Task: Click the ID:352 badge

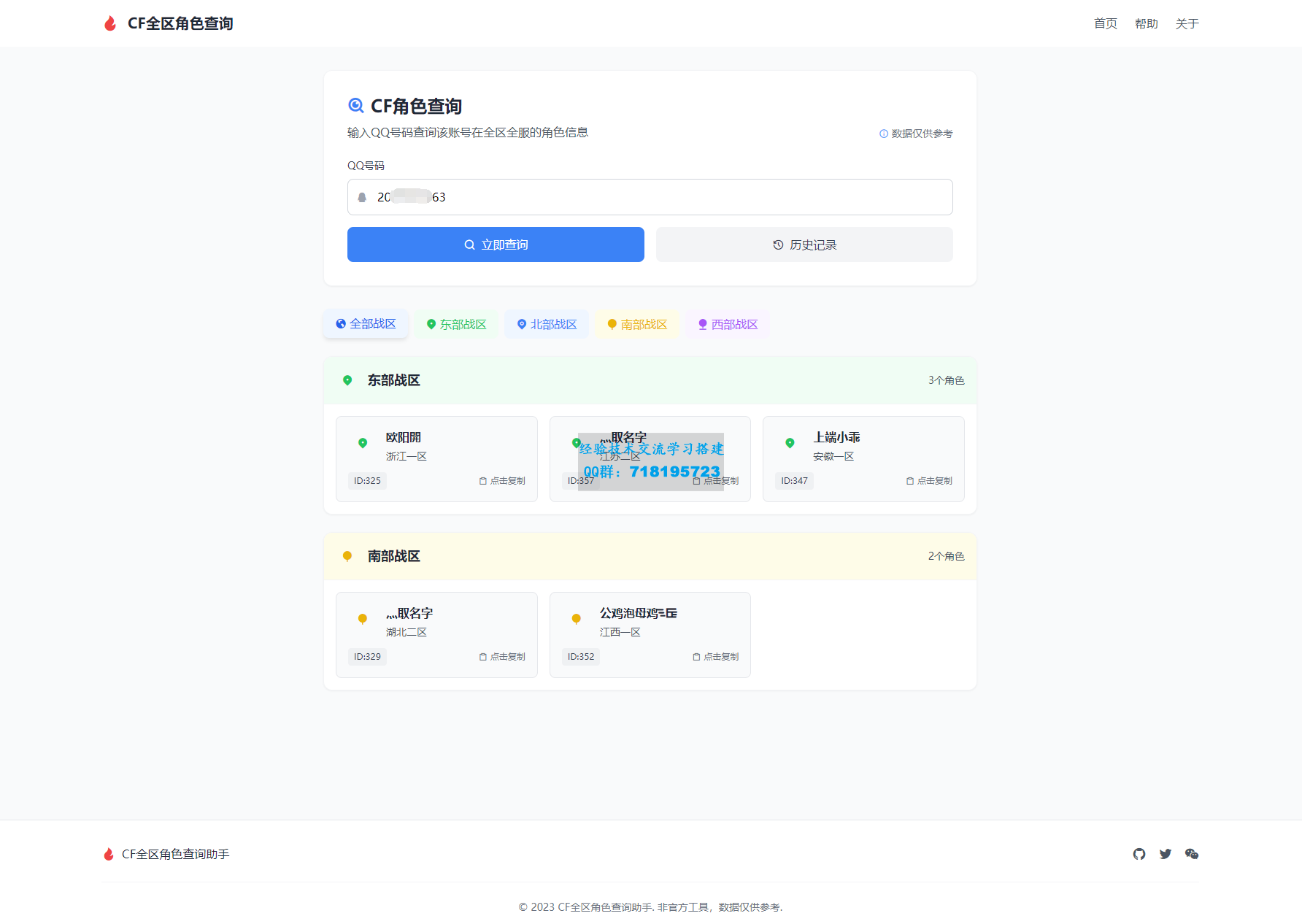Action: 581,656
